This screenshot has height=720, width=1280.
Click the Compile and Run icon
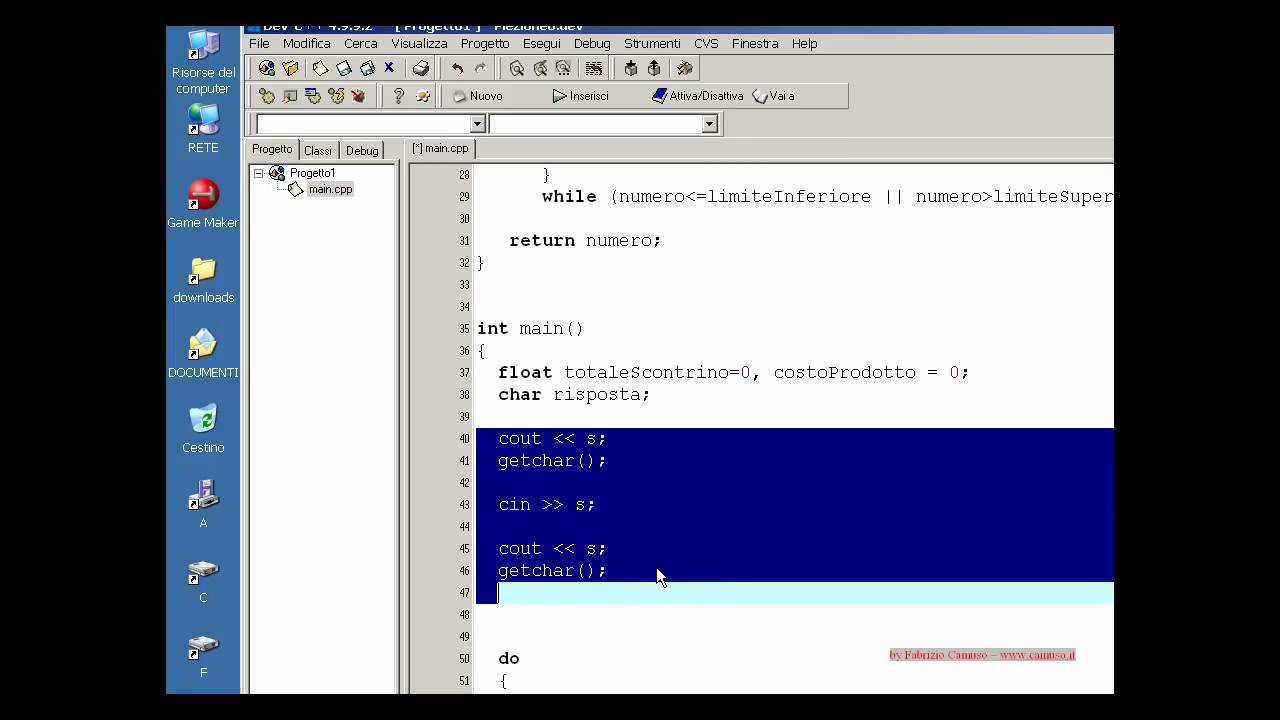click(313, 96)
